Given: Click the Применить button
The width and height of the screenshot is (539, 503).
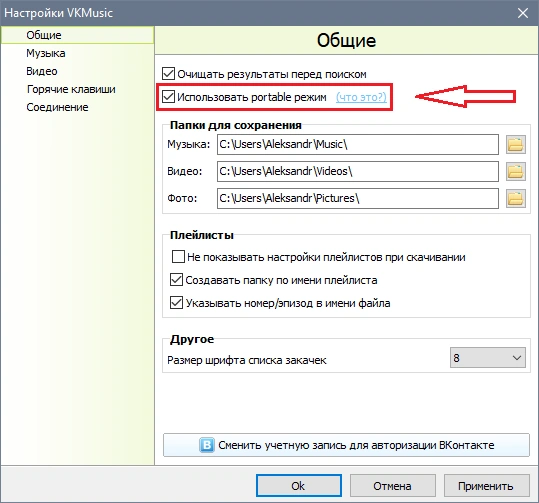Looking at the screenshot, I should coord(486,485).
